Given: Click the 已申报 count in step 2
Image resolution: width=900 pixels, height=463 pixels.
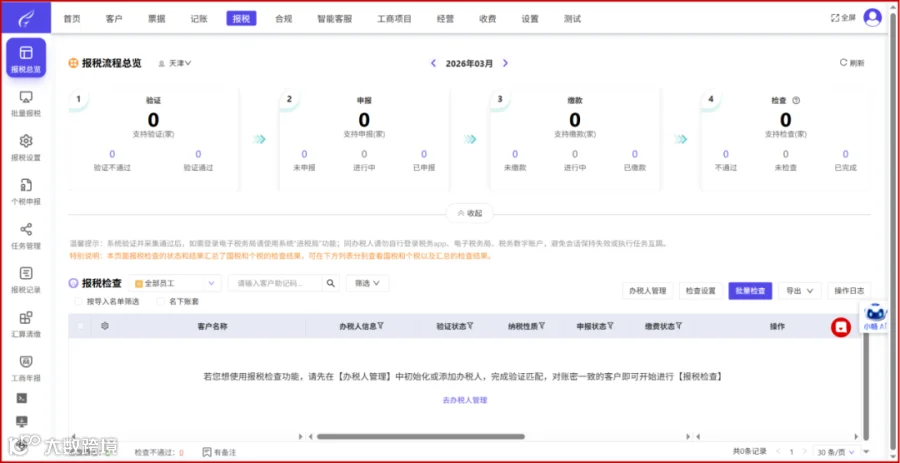Looking at the screenshot, I should coord(424,154).
